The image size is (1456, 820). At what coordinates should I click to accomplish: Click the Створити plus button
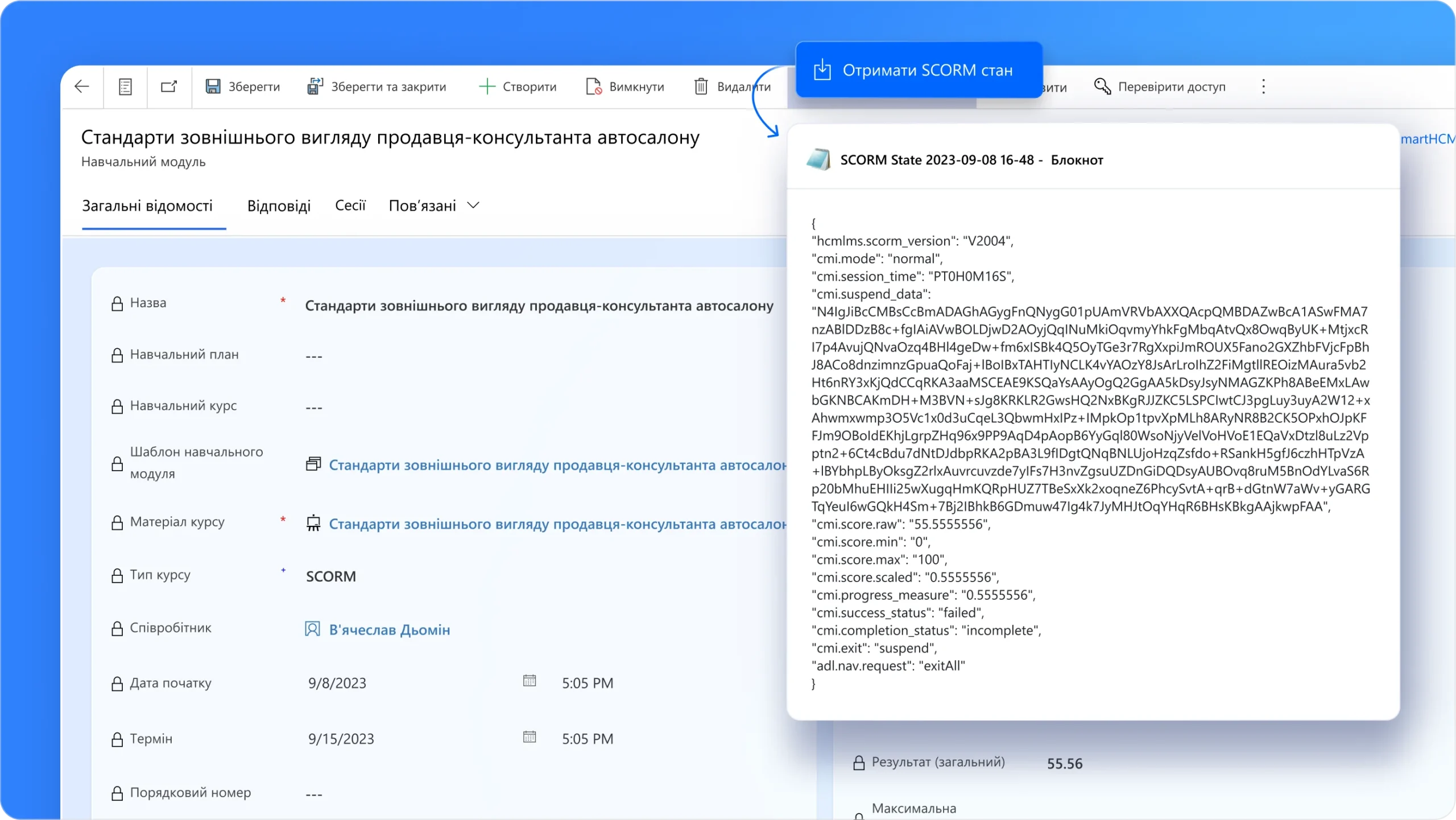pos(518,86)
